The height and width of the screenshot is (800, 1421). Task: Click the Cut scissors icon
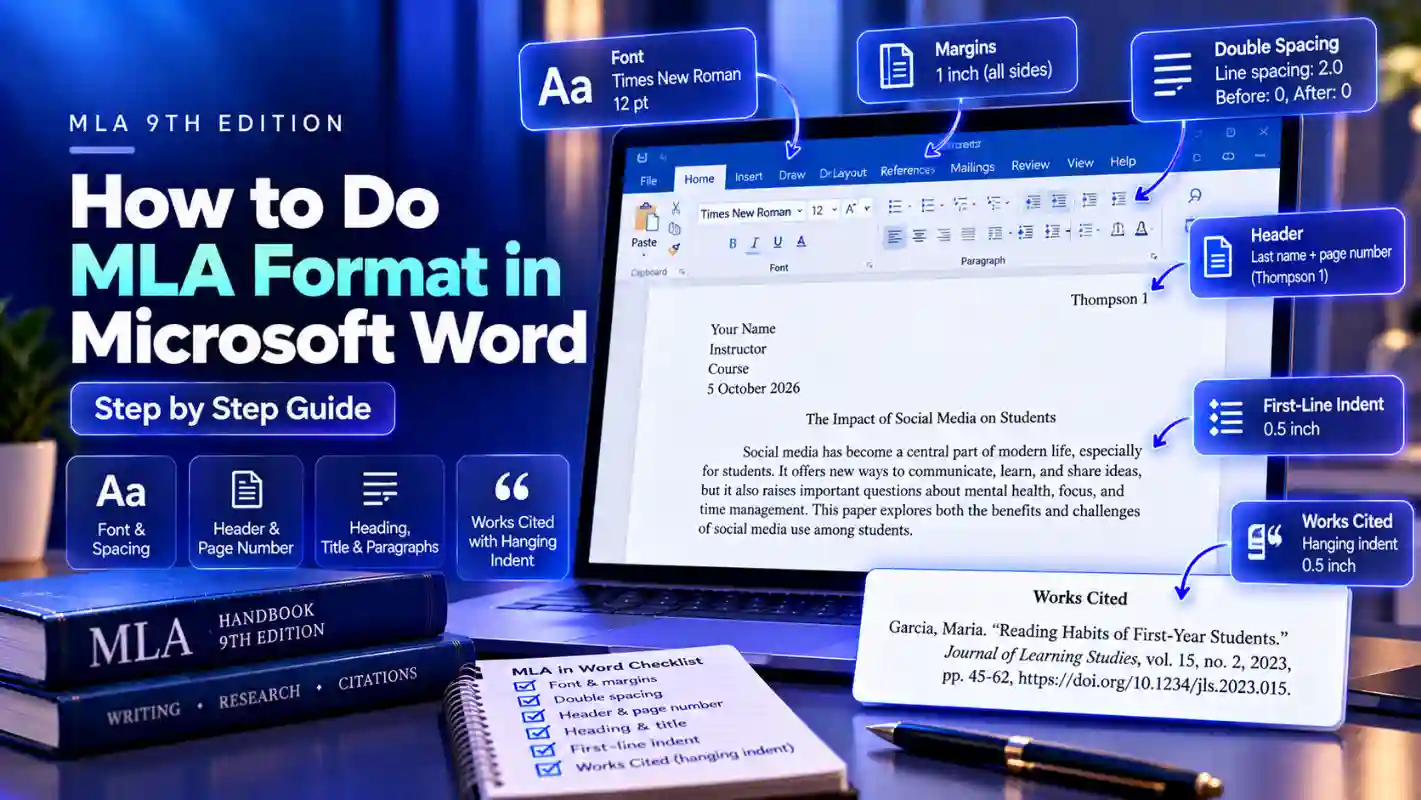[x=676, y=208]
